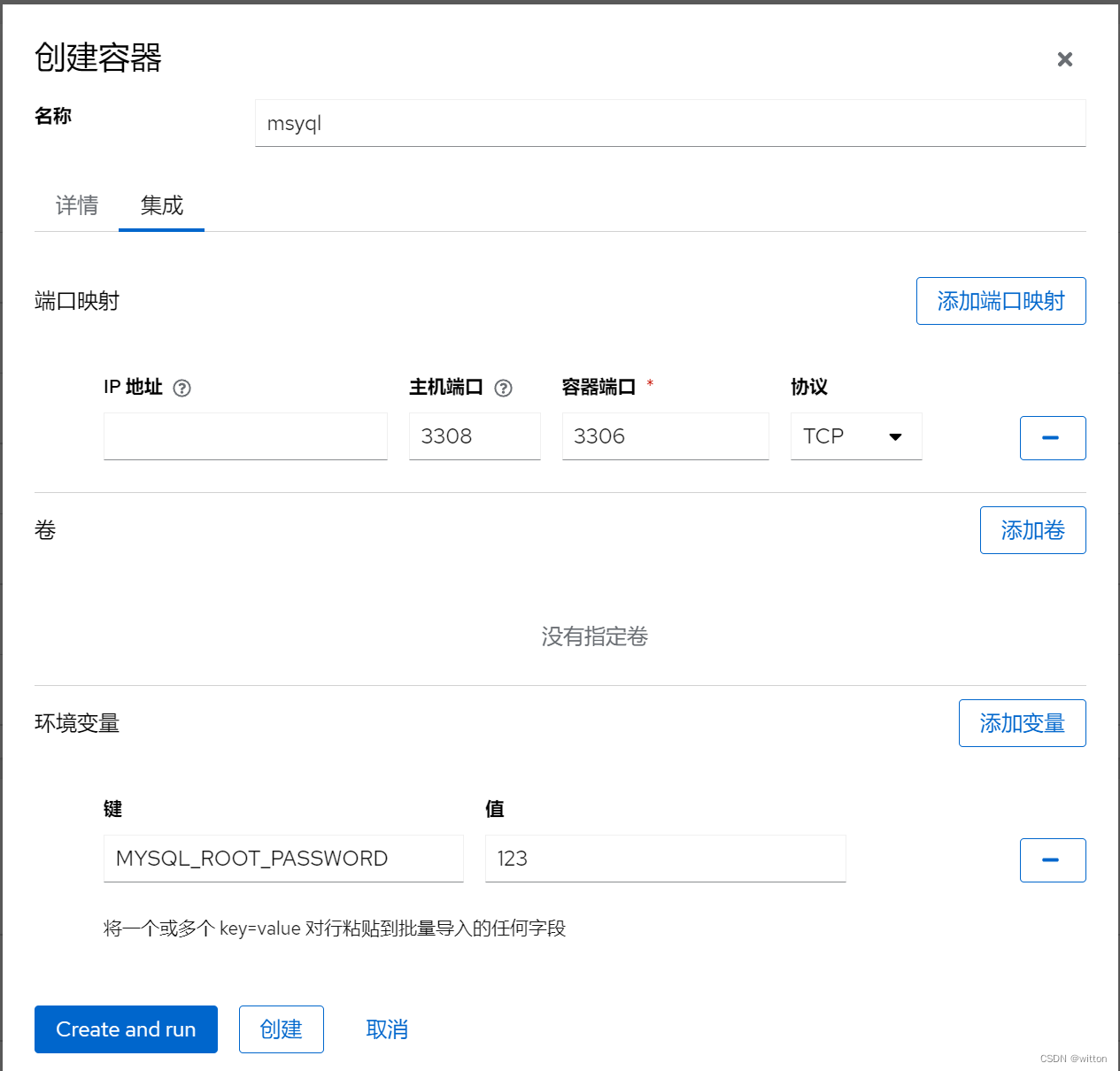
Task: Remove the port mapping row with minus icon
Action: click(x=1053, y=437)
